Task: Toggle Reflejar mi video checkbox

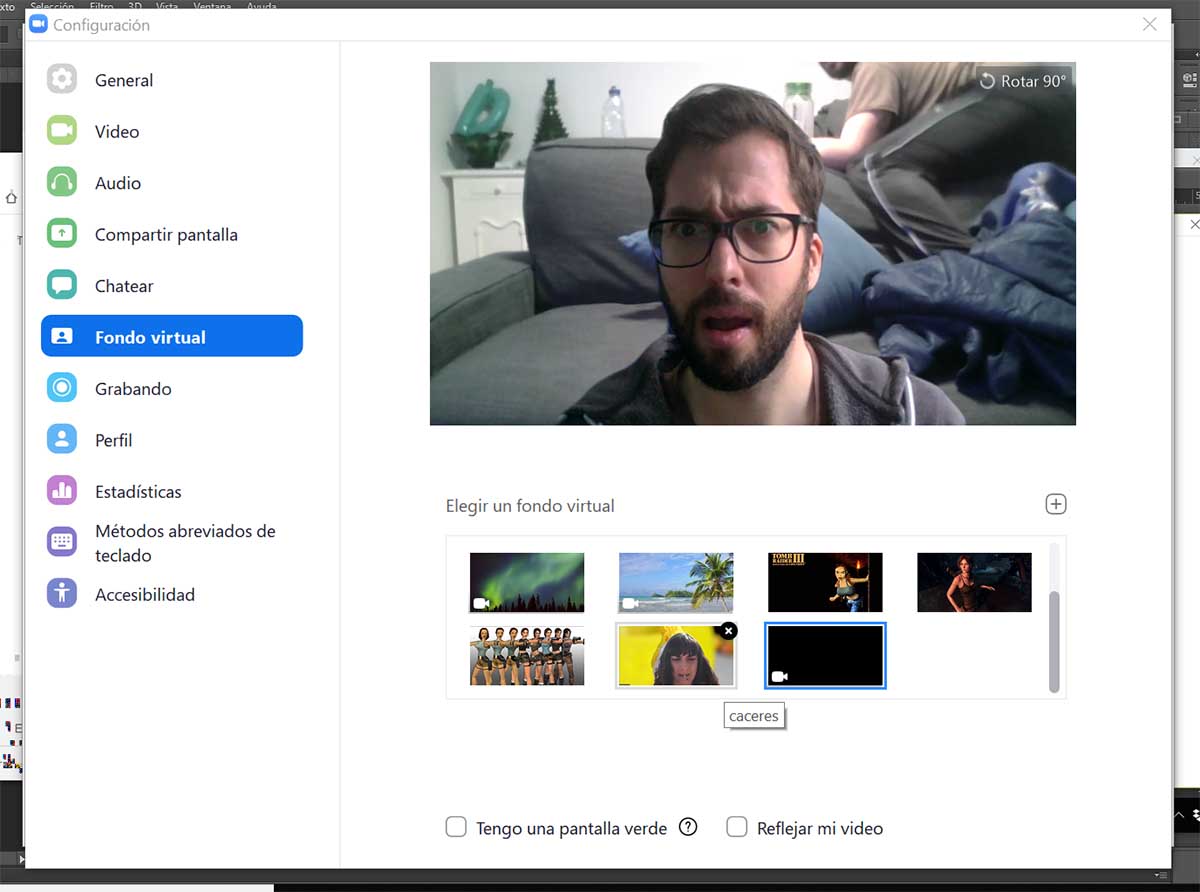Action: (737, 827)
